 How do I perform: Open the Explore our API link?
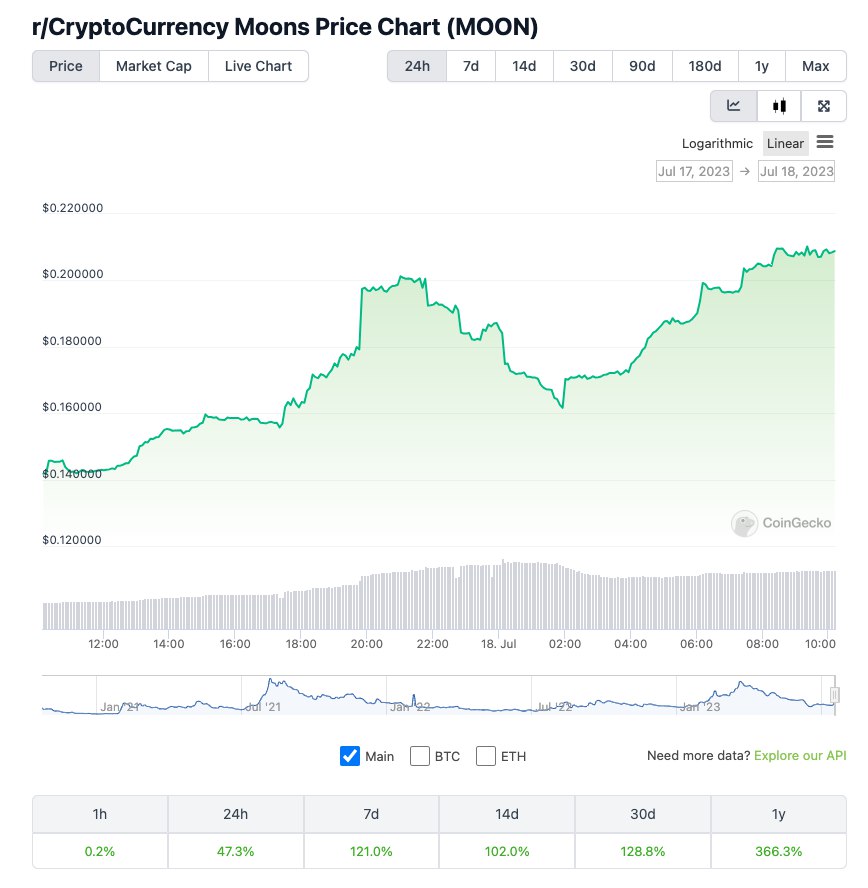click(x=800, y=755)
